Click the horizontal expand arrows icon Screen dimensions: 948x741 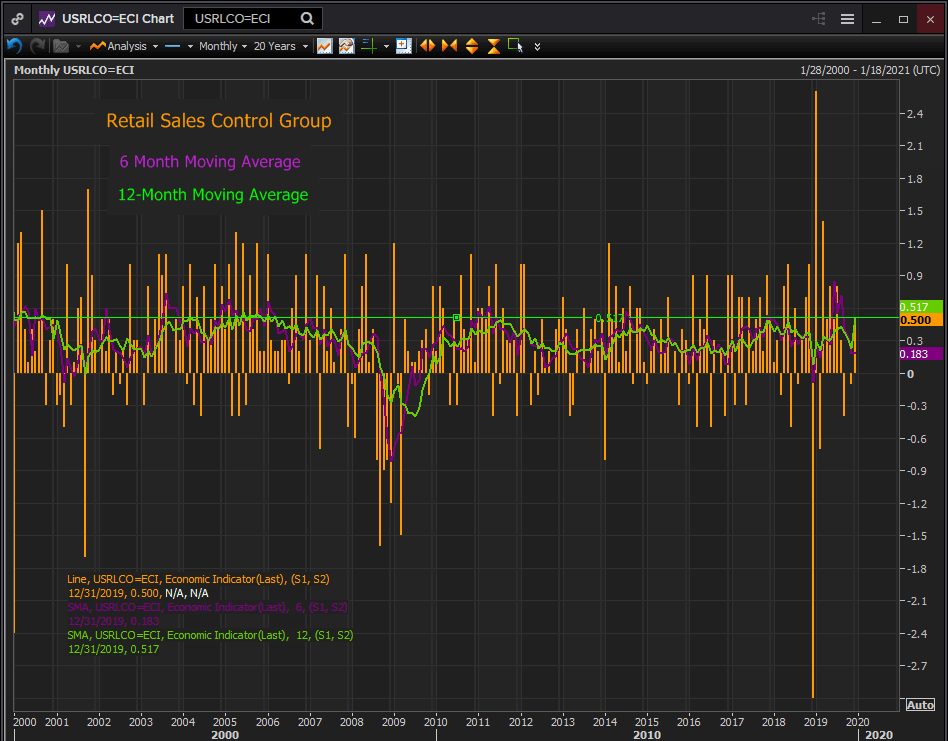point(427,46)
